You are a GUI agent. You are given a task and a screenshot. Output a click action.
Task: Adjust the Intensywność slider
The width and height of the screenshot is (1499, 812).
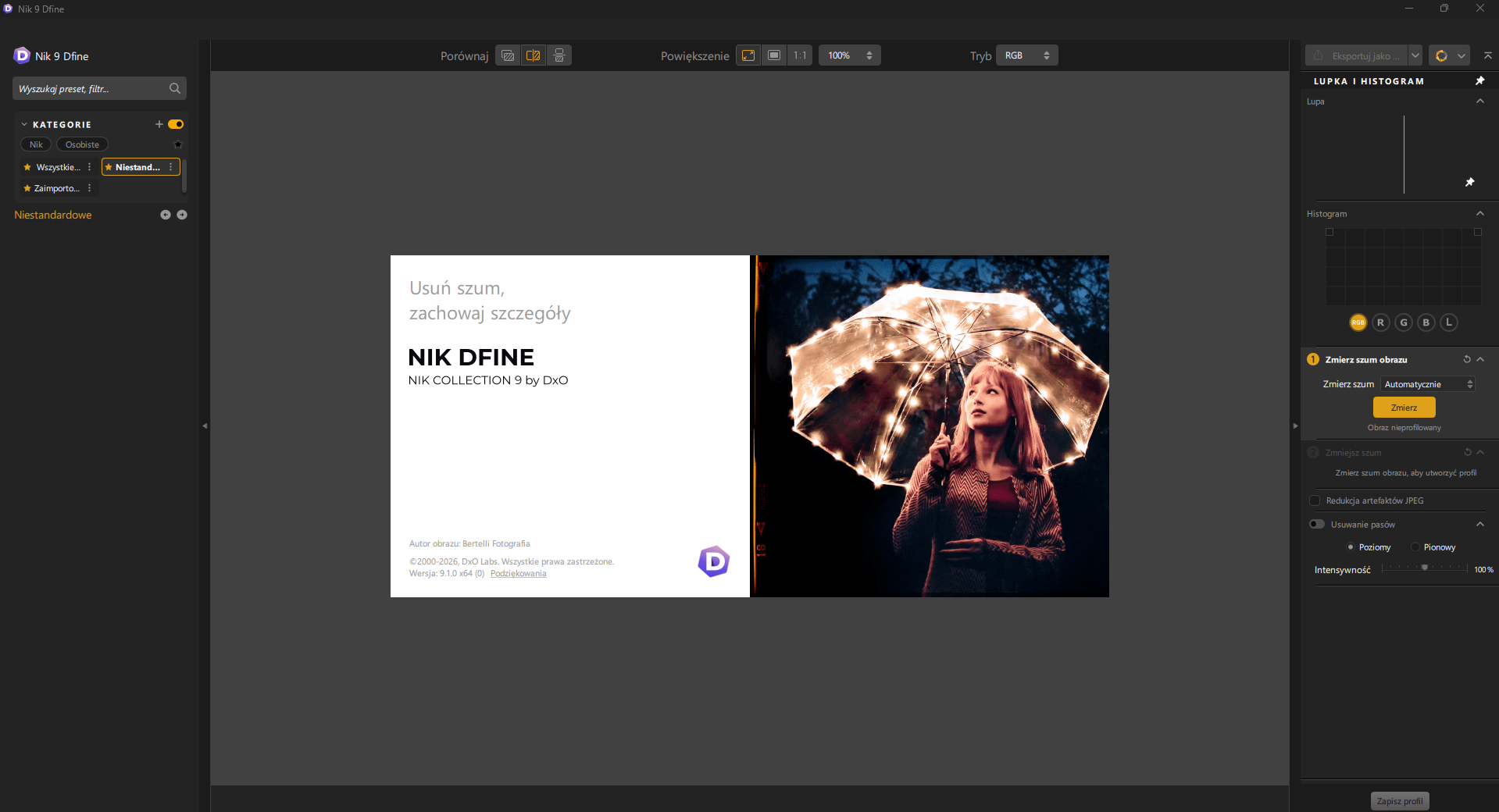(1425, 568)
